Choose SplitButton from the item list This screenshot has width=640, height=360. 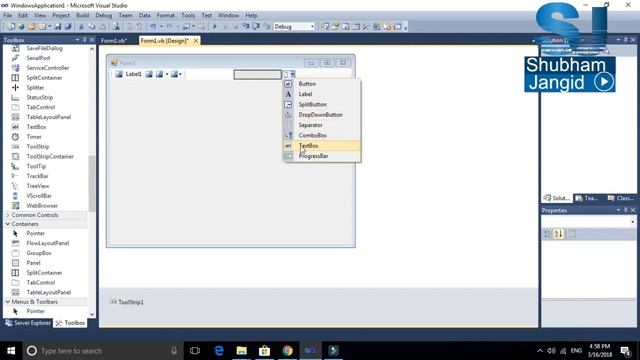(x=321, y=104)
